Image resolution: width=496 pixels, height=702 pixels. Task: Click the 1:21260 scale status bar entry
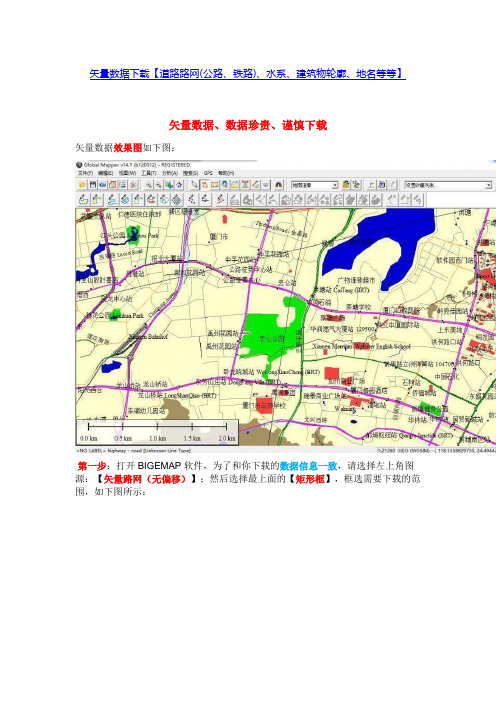[x=386, y=450]
